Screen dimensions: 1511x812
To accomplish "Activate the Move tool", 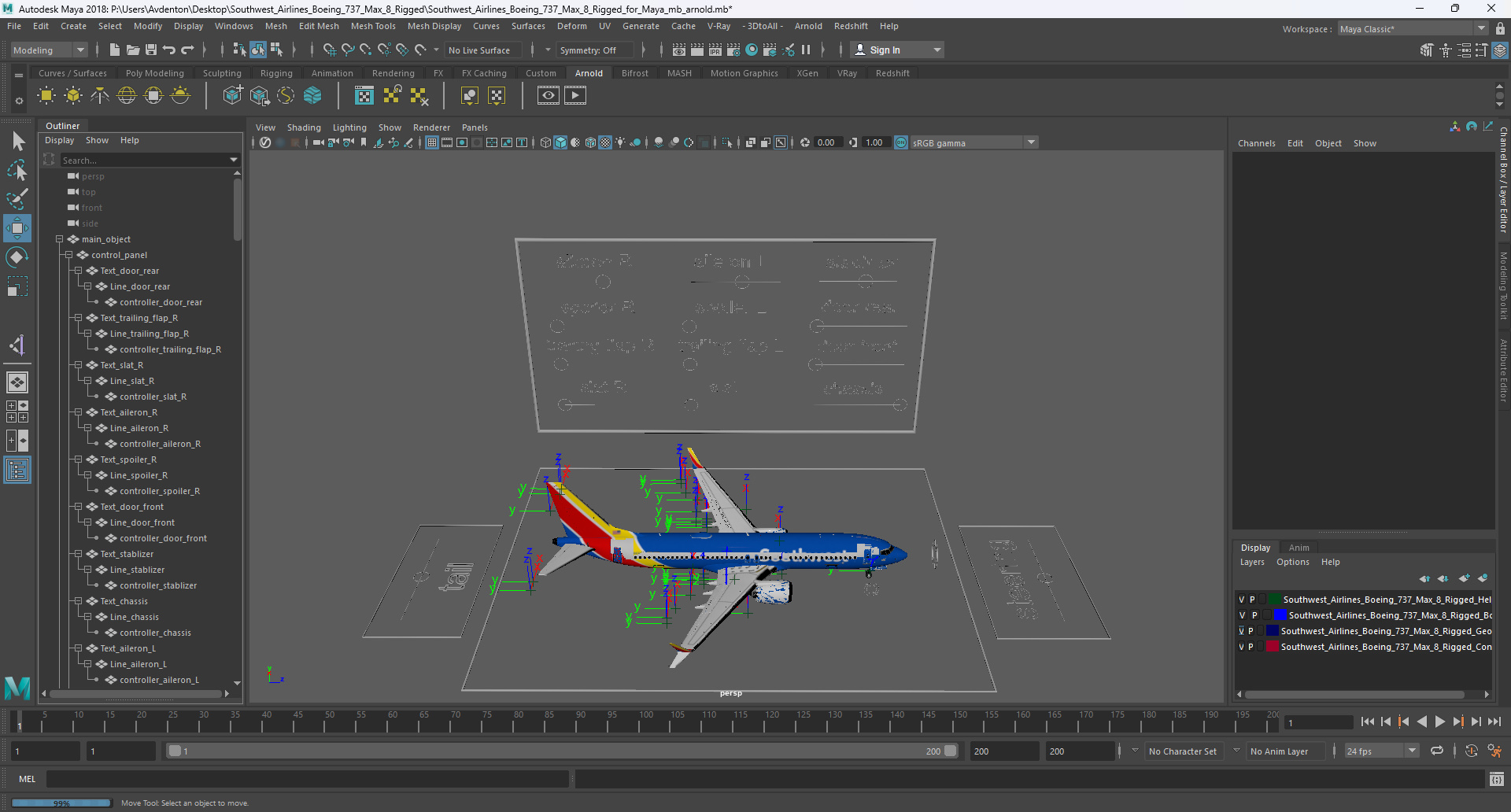I will click(x=17, y=228).
